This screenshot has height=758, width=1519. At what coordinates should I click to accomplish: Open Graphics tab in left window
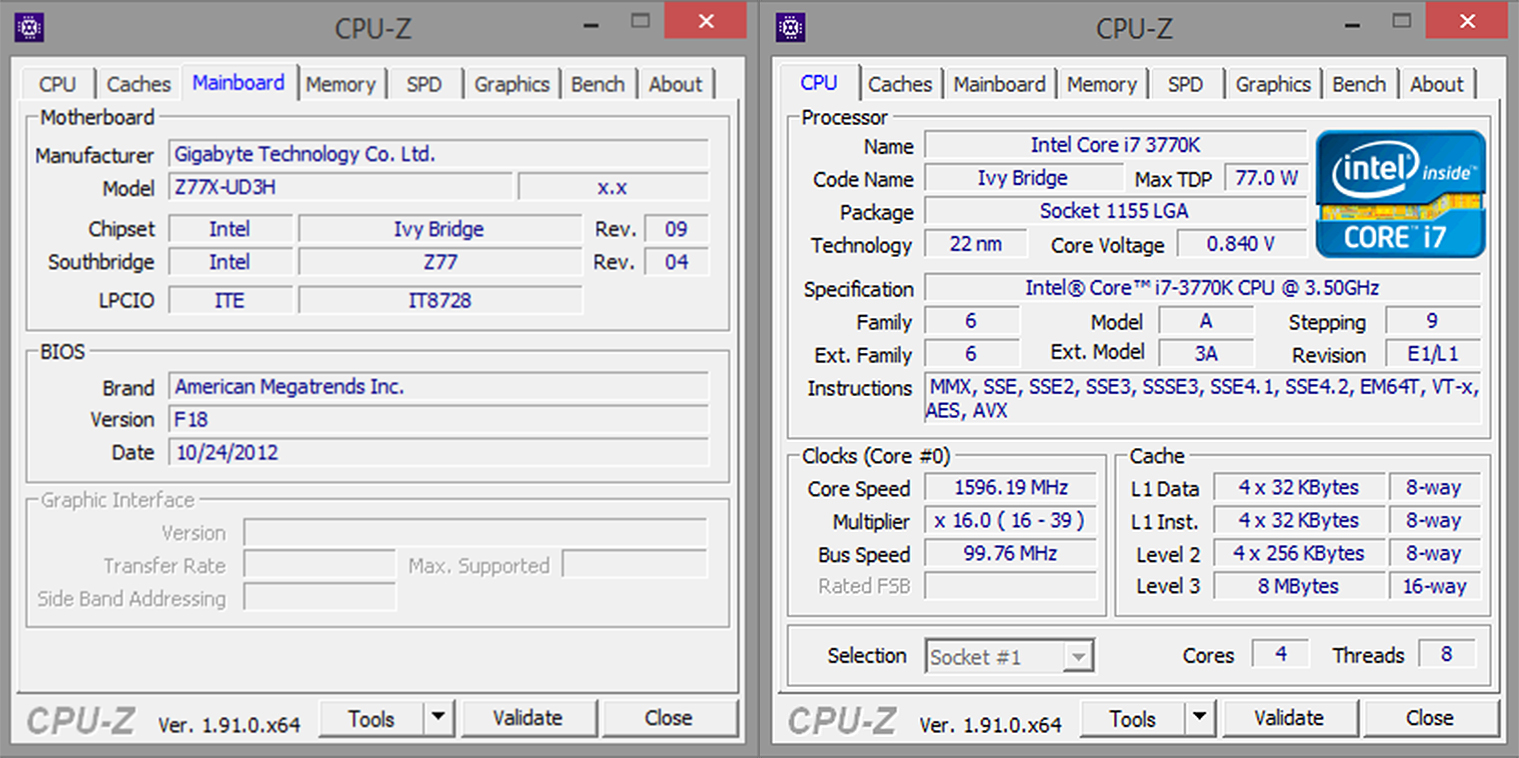(x=512, y=84)
